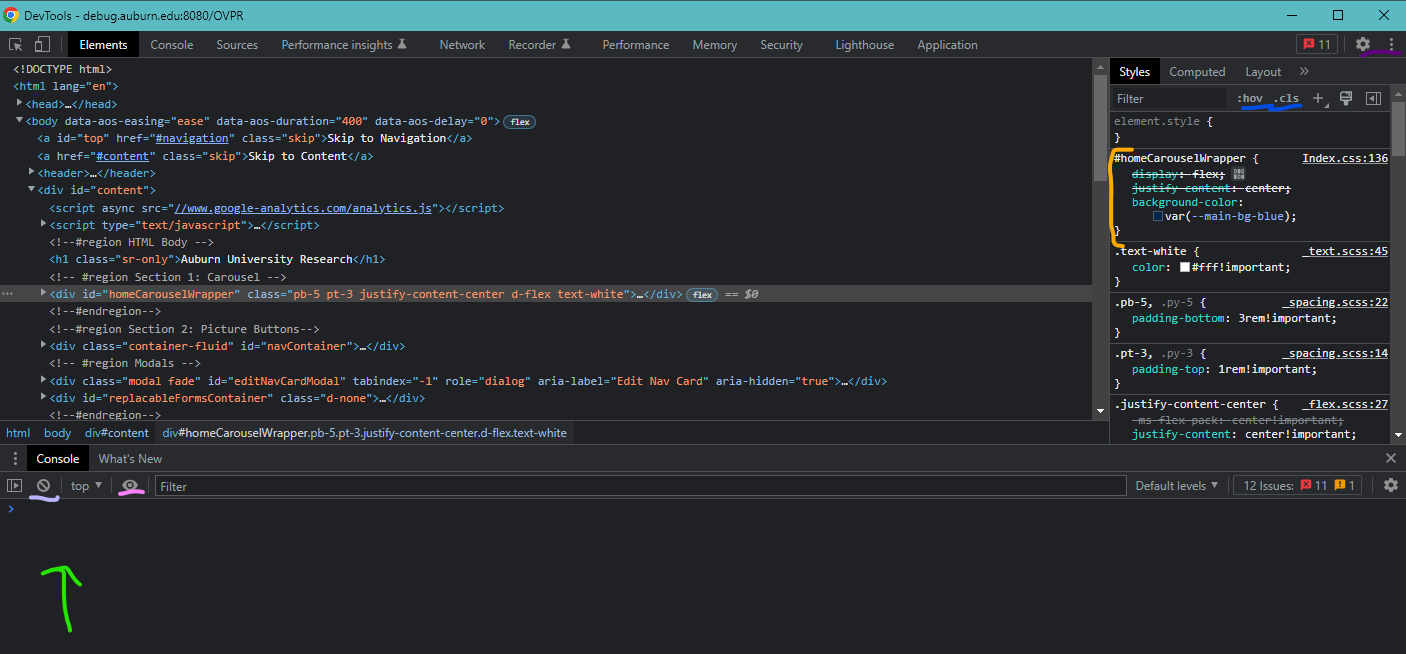The image size is (1406, 654).
Task: Toggle the device toolbar icon
Action: point(42,44)
